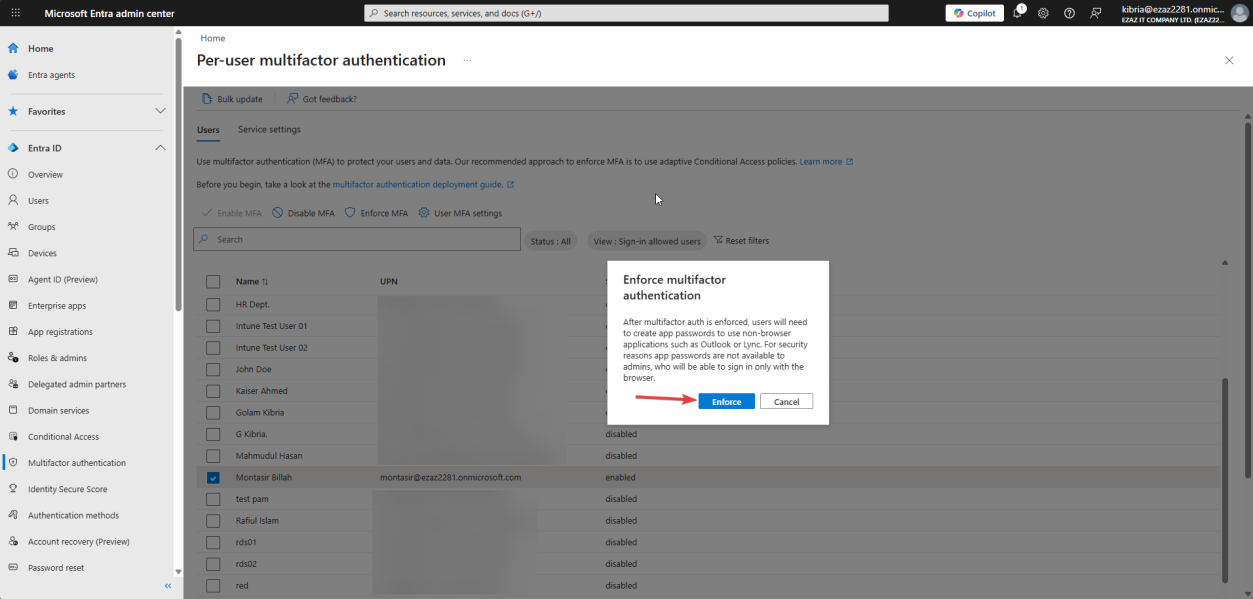Toggle the select-all header checkbox
This screenshot has width=1253, height=599.
coord(213,282)
